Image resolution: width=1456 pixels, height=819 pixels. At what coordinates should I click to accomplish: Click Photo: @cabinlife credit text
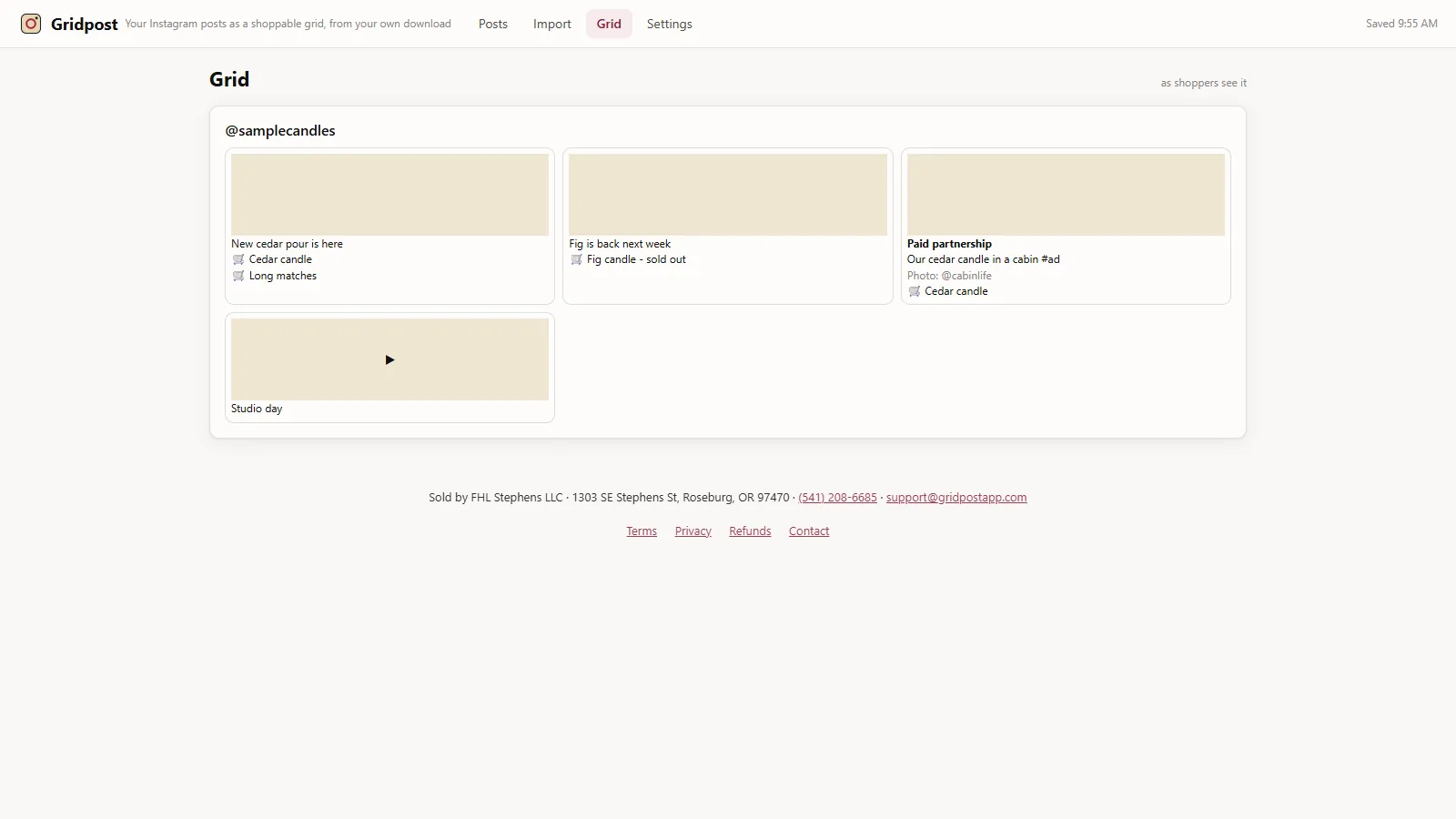[x=949, y=276]
